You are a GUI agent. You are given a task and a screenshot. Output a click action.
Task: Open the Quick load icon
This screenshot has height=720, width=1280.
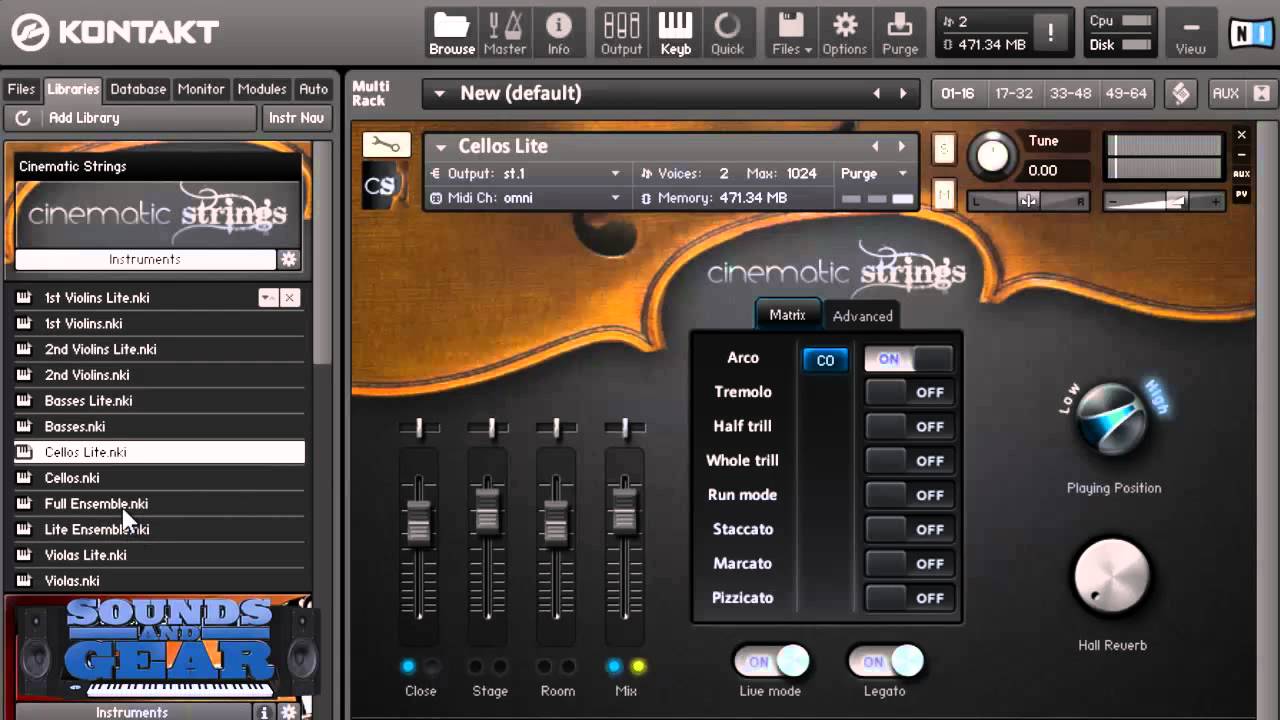point(727,33)
